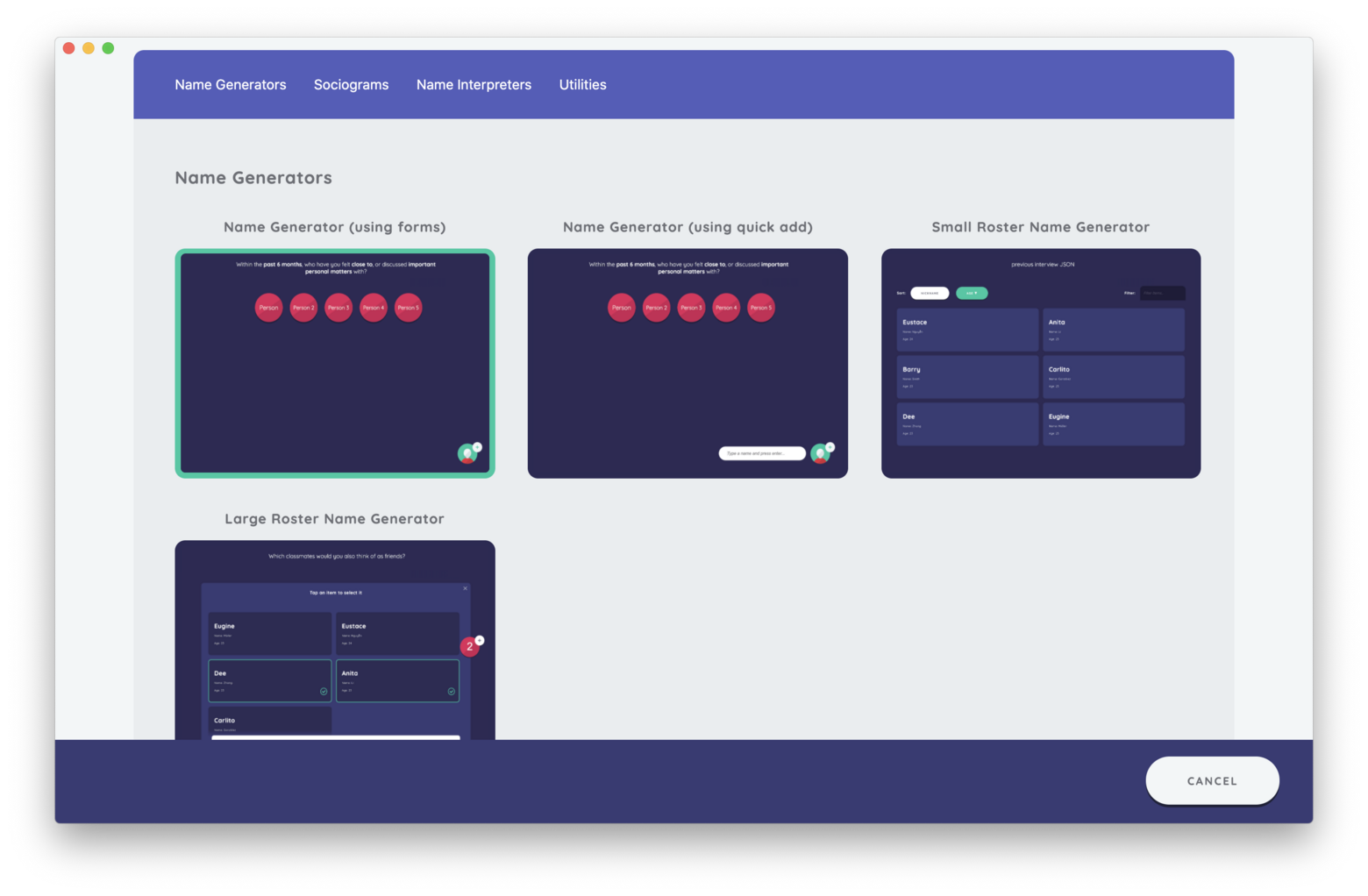This screenshot has height=896, width=1368.
Task: Click the yellow macOS minimize window button
Action: [89, 48]
